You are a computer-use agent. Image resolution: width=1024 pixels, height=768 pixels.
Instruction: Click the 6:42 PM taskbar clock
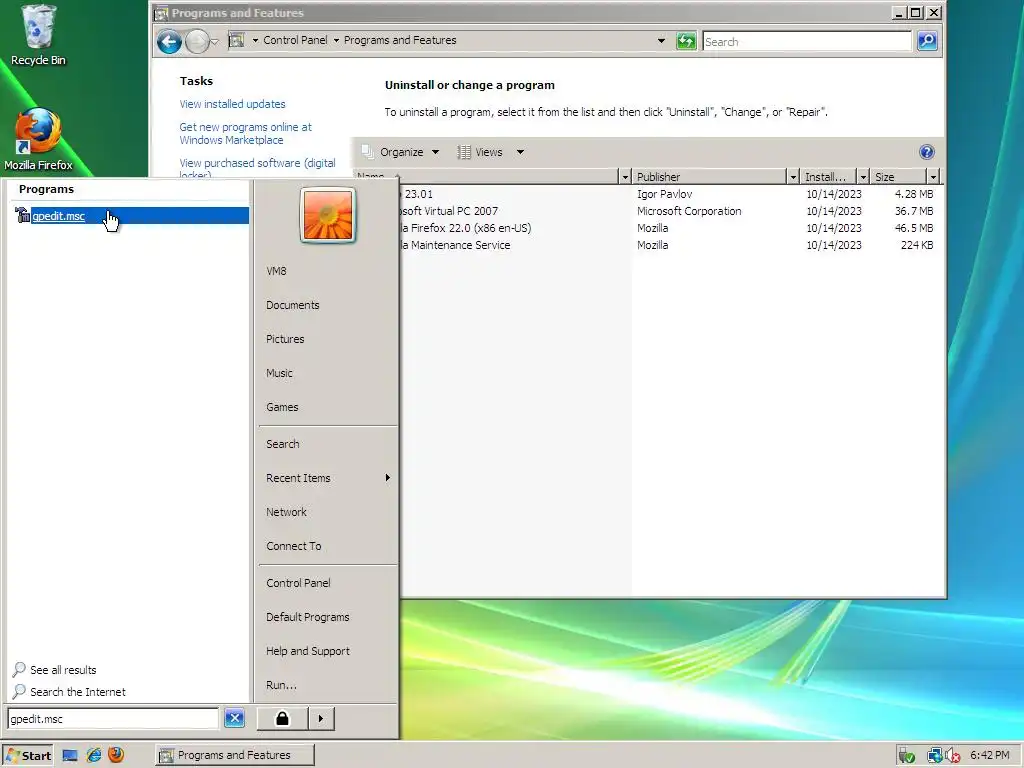(x=989, y=755)
